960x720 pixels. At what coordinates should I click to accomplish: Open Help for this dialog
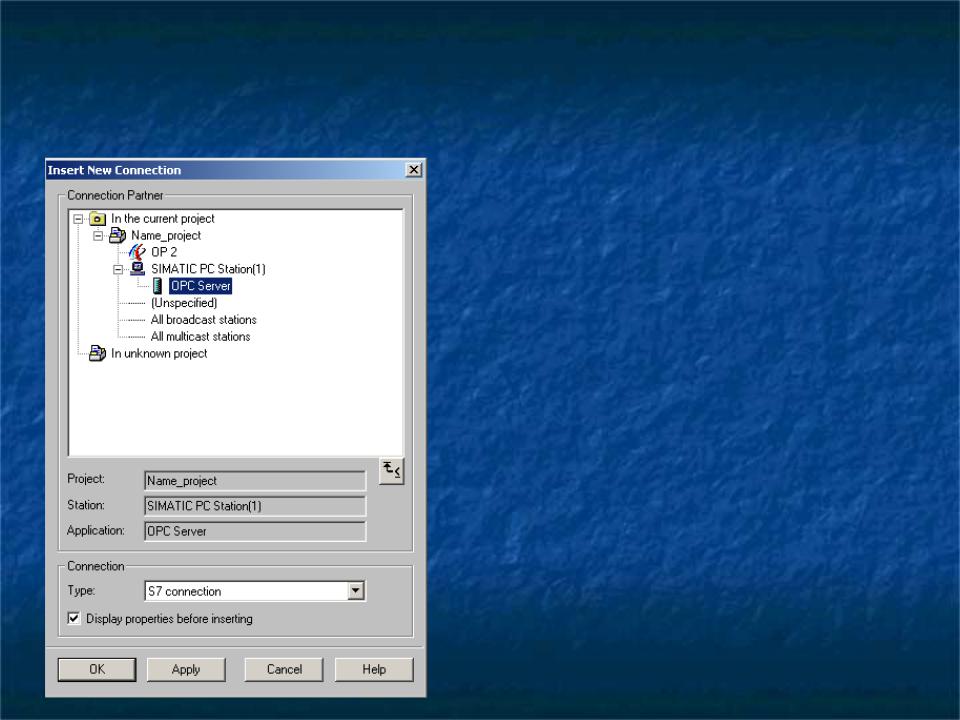[374, 669]
